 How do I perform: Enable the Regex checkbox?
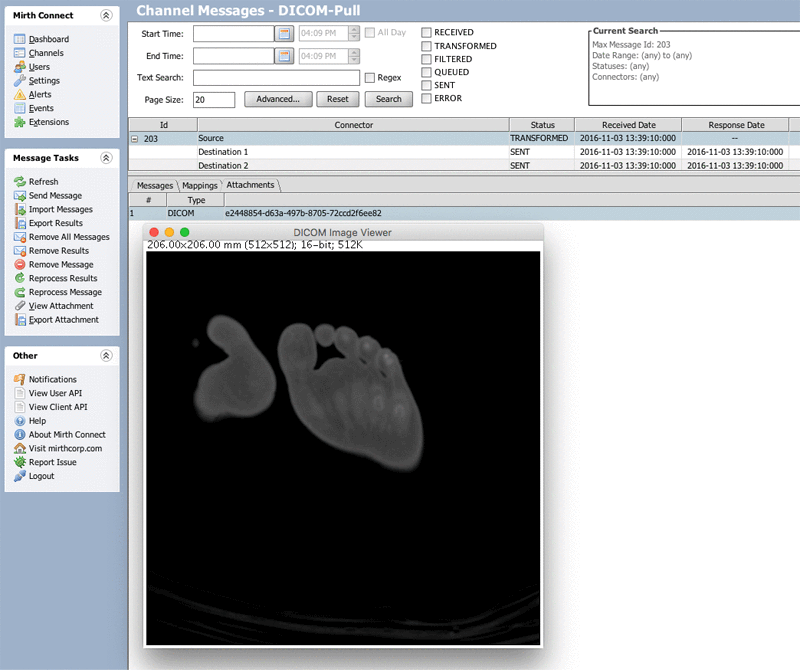coord(370,78)
